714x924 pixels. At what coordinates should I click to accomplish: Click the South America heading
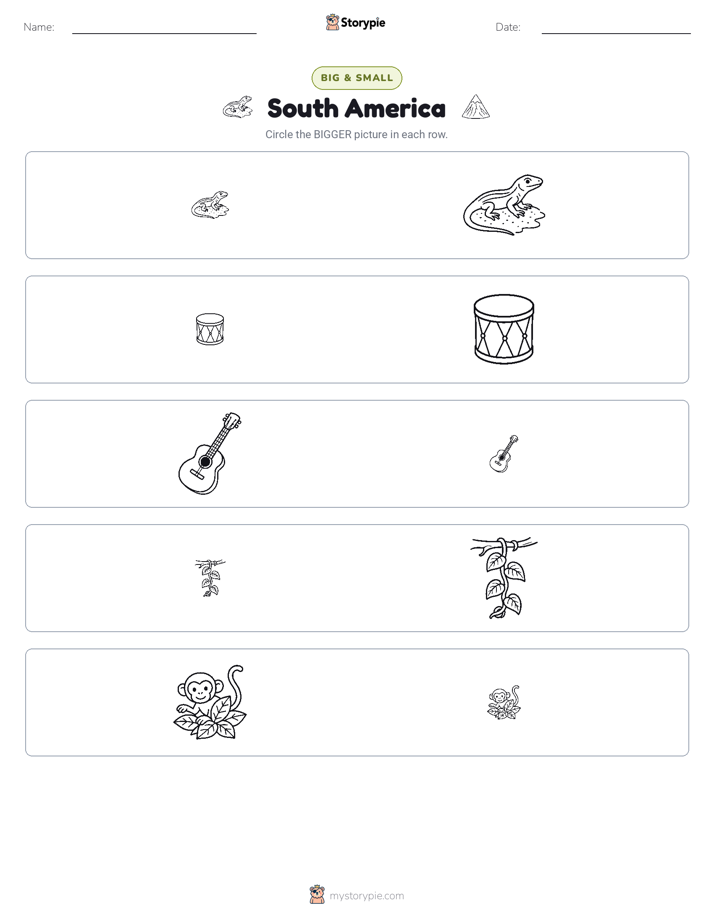coord(356,108)
